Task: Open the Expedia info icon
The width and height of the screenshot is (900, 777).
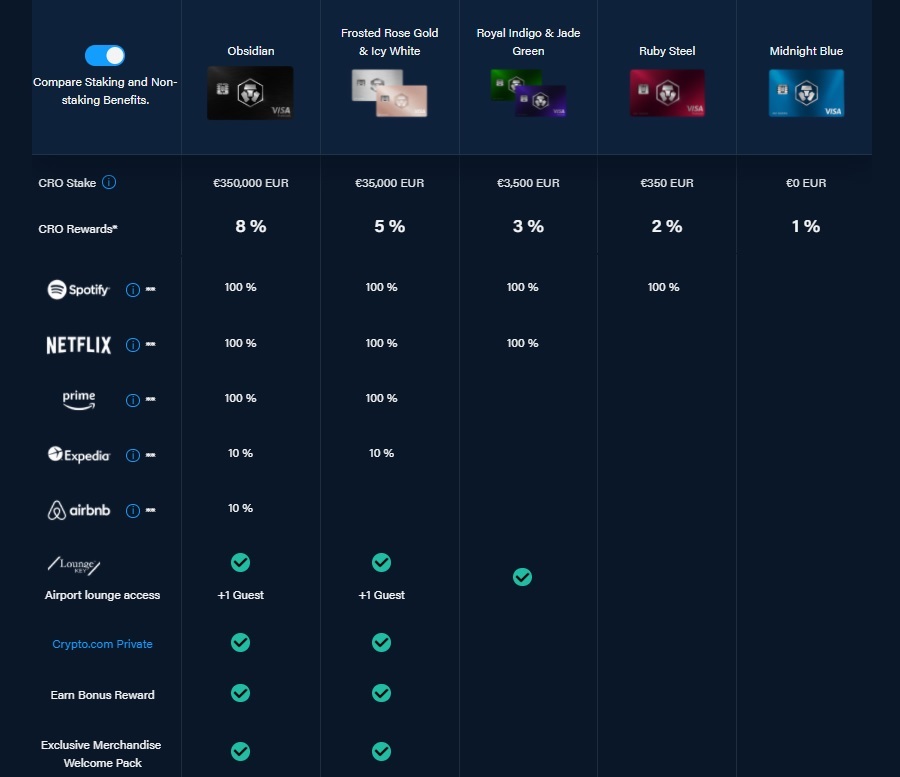Action: coord(133,455)
